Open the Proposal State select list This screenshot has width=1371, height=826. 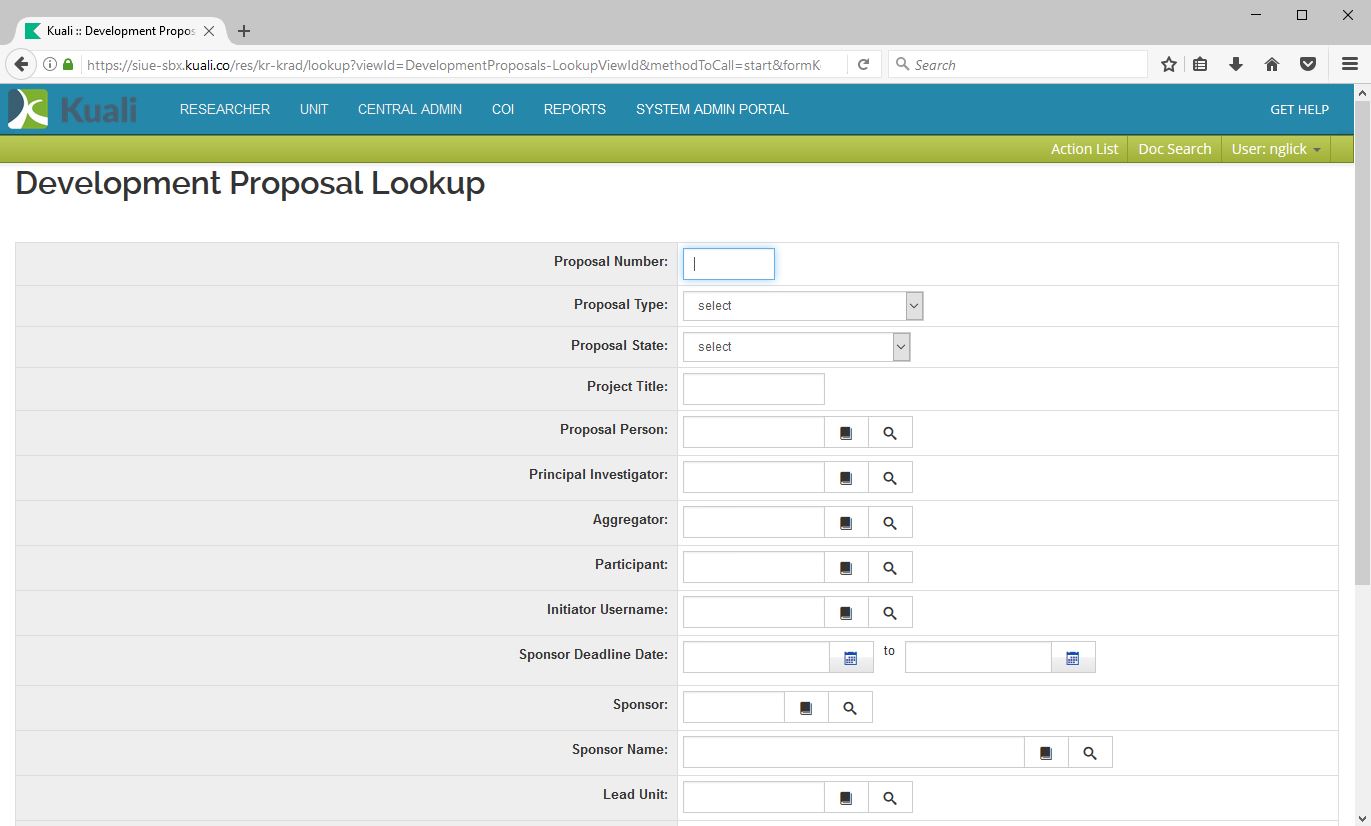[796, 347]
